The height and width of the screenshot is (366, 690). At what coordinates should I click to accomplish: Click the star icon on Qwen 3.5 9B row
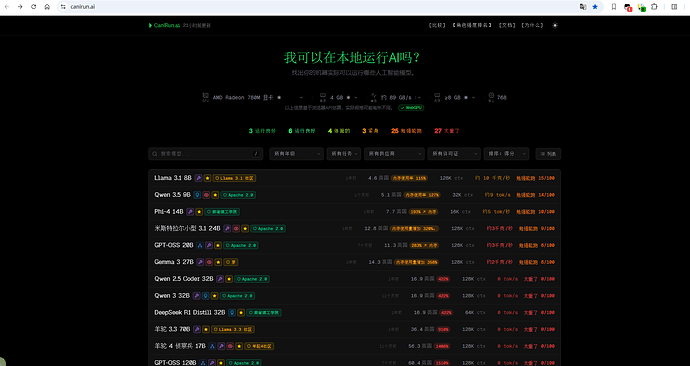[215, 195]
